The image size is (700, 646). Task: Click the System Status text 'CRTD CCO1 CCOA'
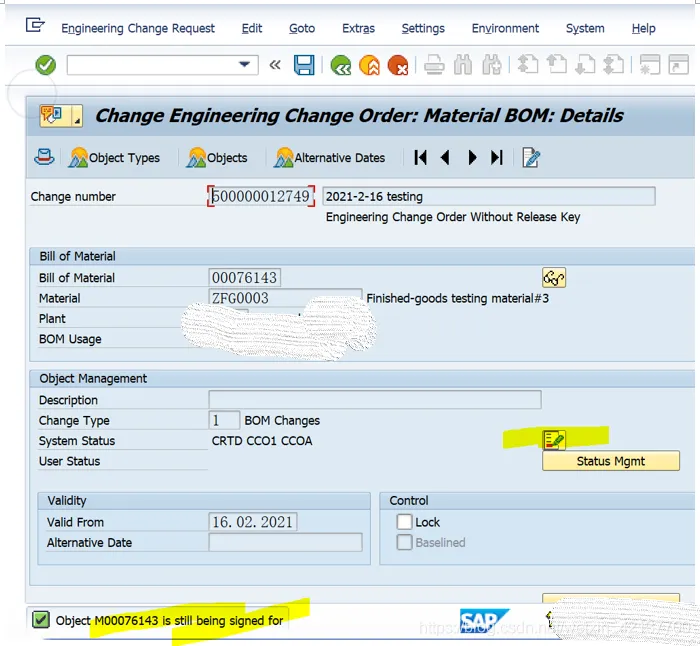(x=262, y=441)
